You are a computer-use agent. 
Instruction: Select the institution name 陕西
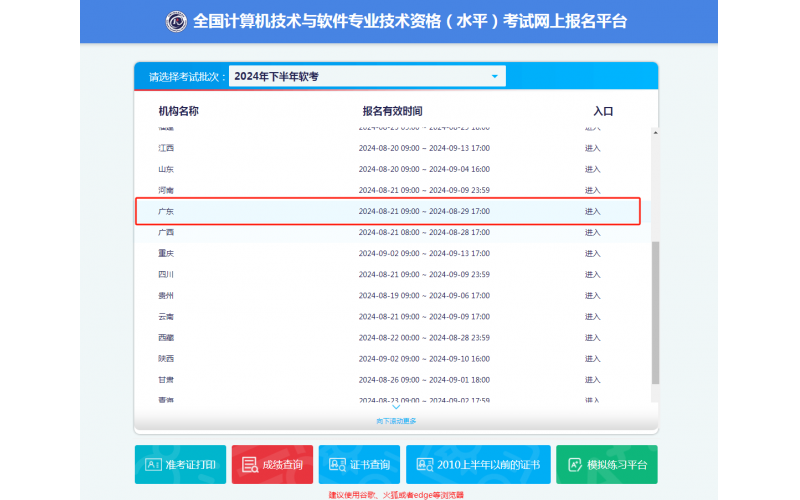pyautogui.click(x=166, y=359)
